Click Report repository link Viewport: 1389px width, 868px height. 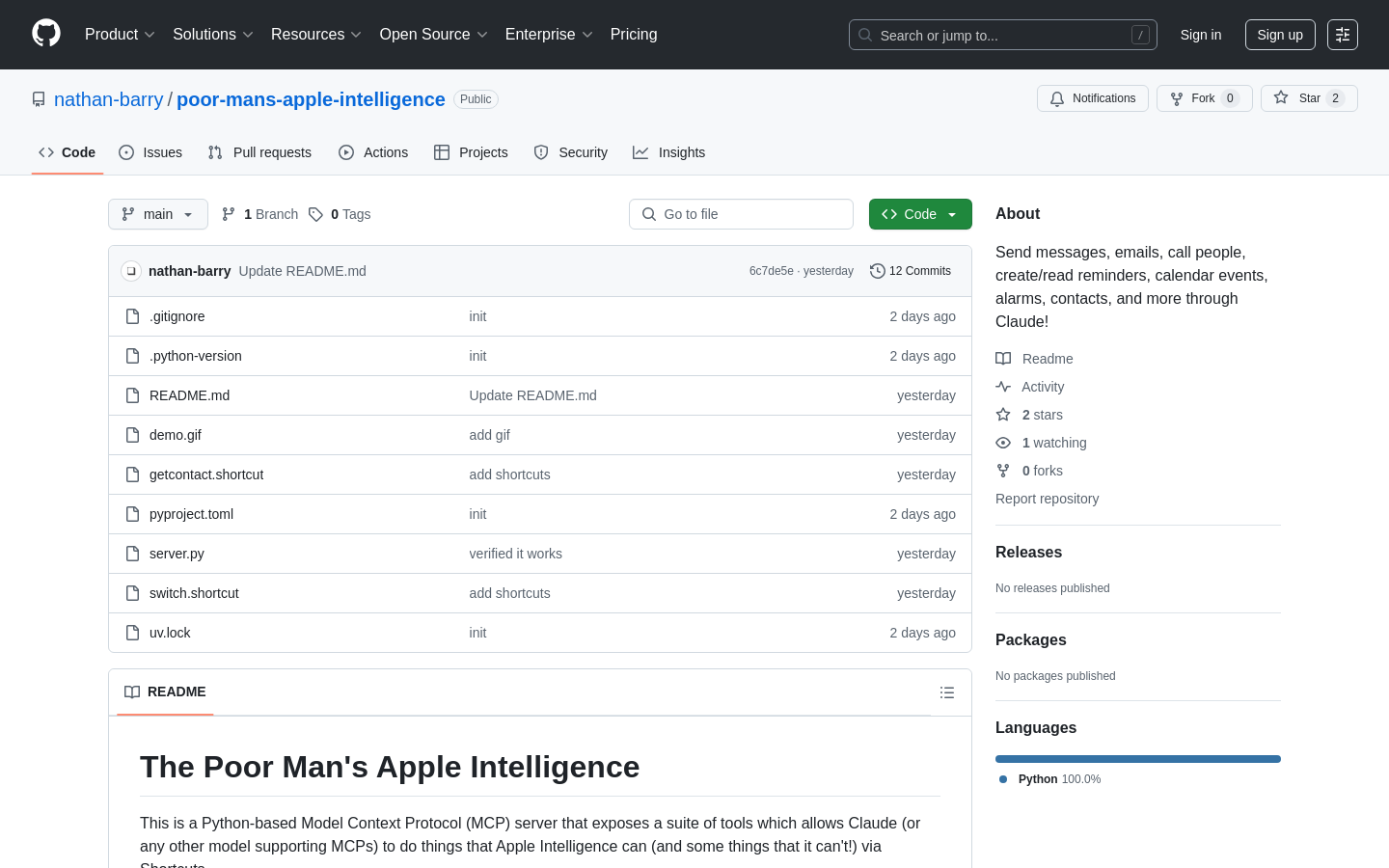1047,499
